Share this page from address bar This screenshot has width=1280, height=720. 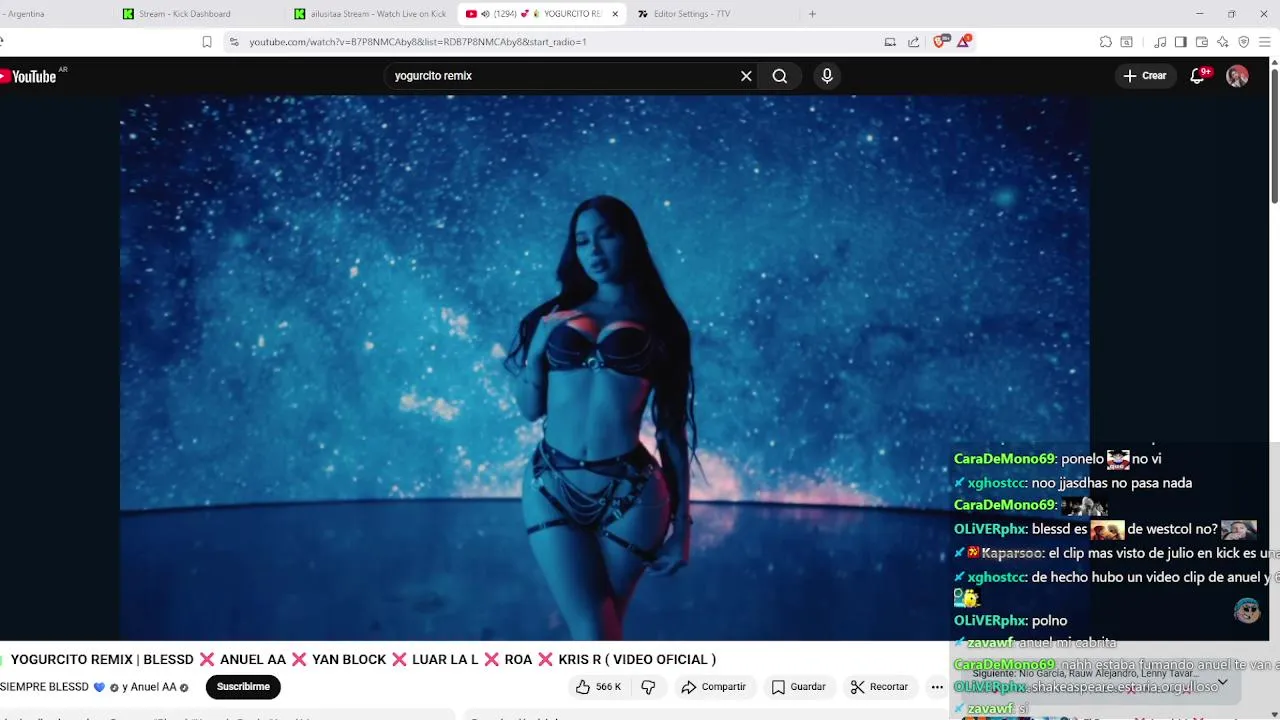914,42
